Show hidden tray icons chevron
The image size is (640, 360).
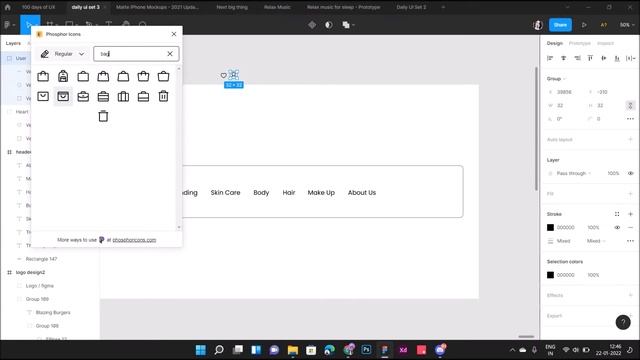(x=512, y=350)
